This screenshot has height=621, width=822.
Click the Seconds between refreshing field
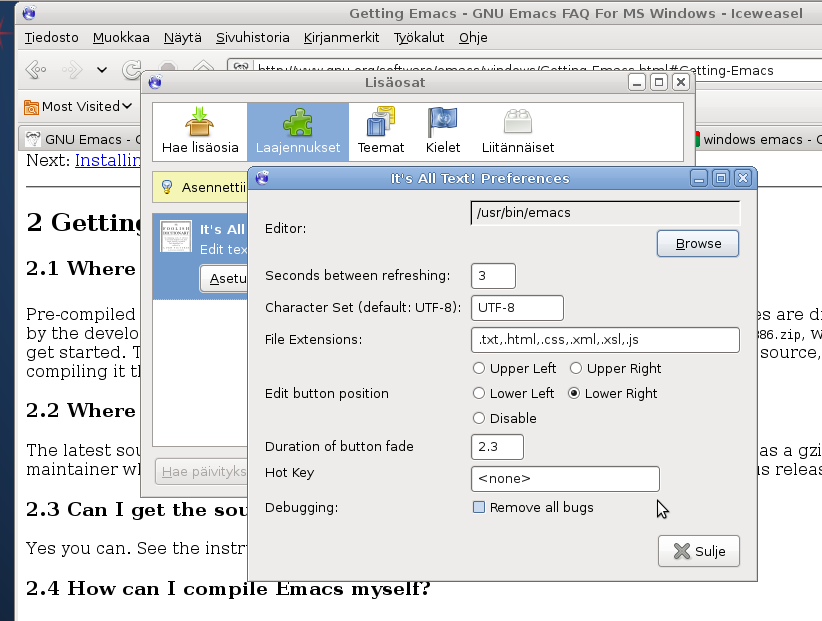493,276
